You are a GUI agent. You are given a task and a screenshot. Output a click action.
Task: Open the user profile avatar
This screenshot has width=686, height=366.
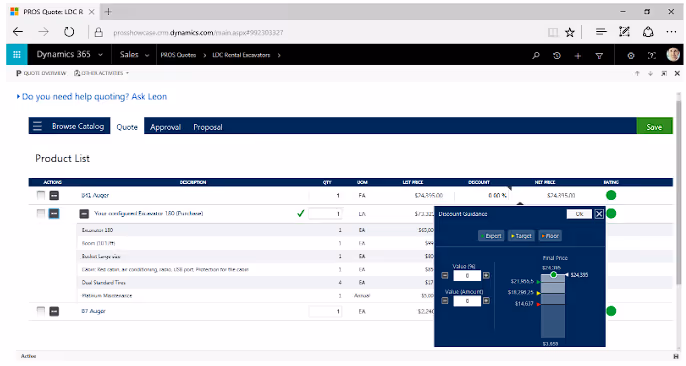point(673,55)
